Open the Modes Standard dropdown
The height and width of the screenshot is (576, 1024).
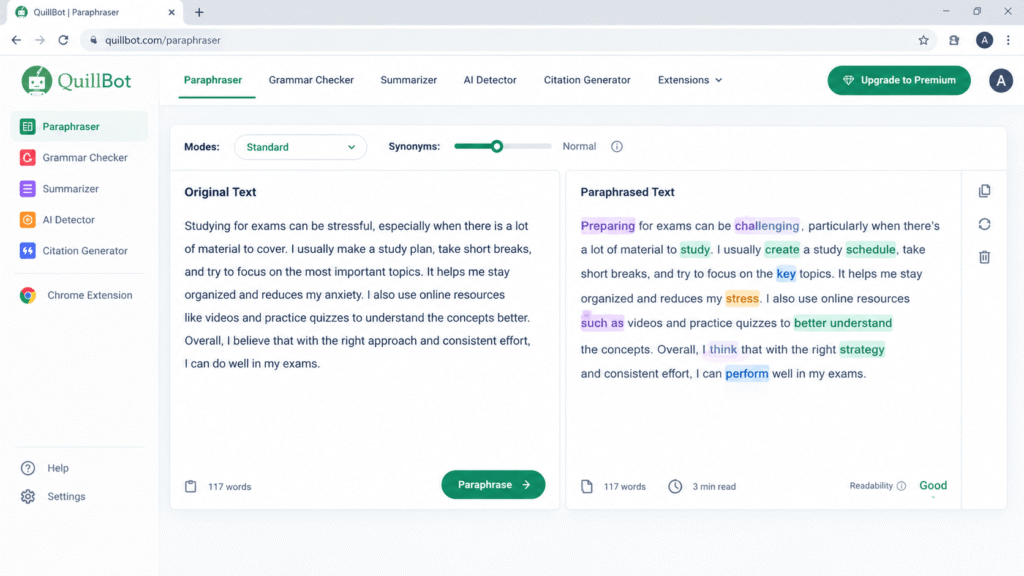(300, 147)
